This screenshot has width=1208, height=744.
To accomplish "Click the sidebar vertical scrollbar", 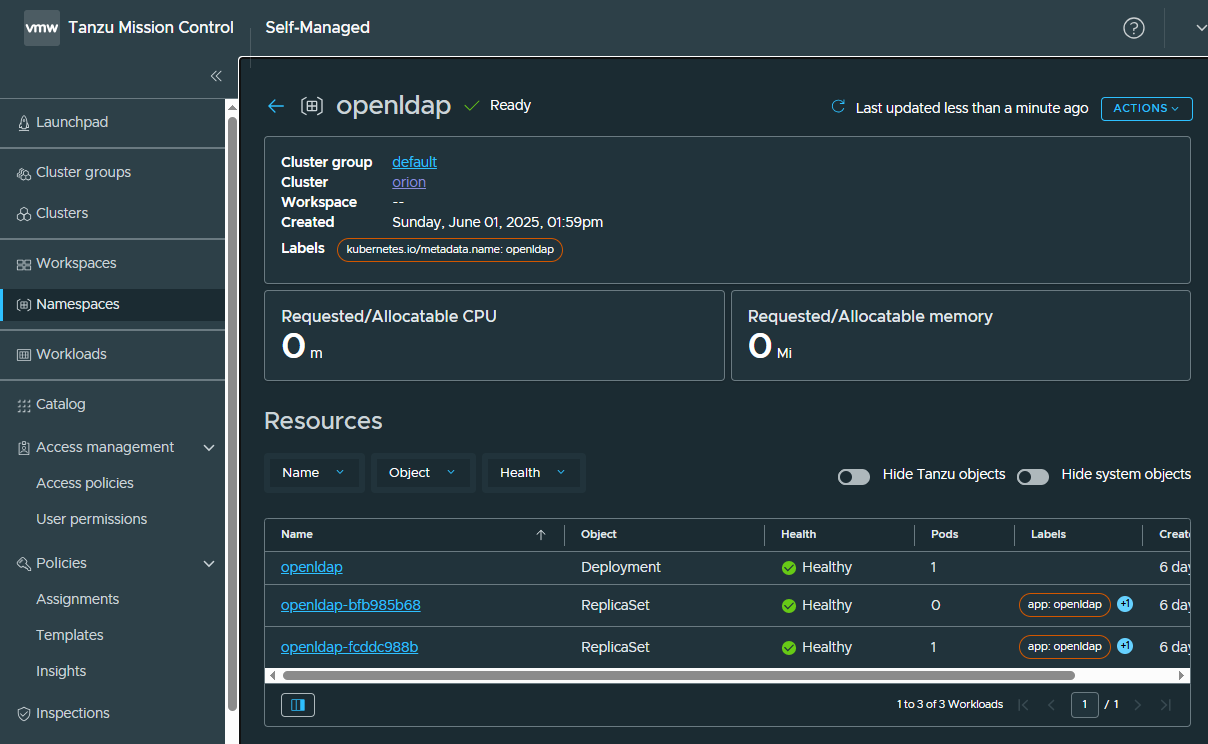I will point(232,413).
